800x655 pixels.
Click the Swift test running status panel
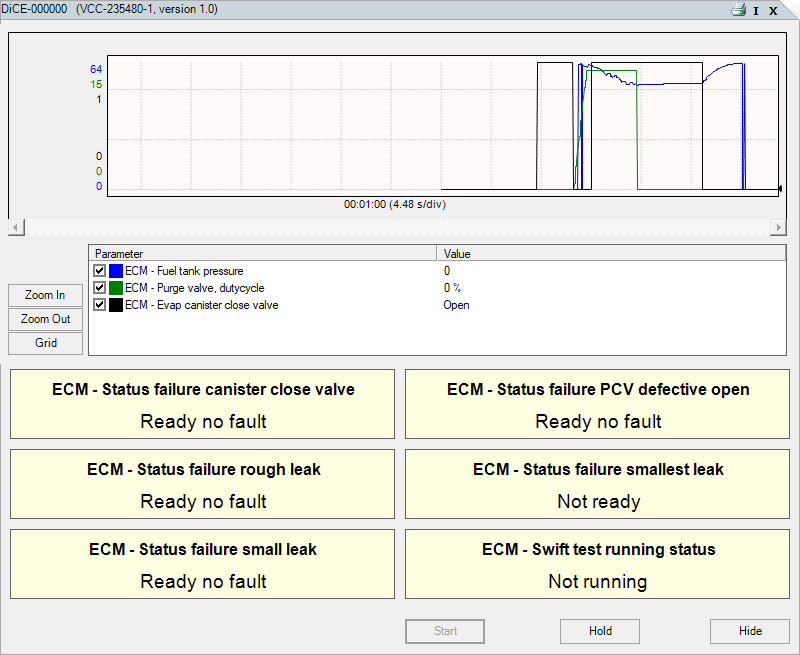(x=597, y=563)
